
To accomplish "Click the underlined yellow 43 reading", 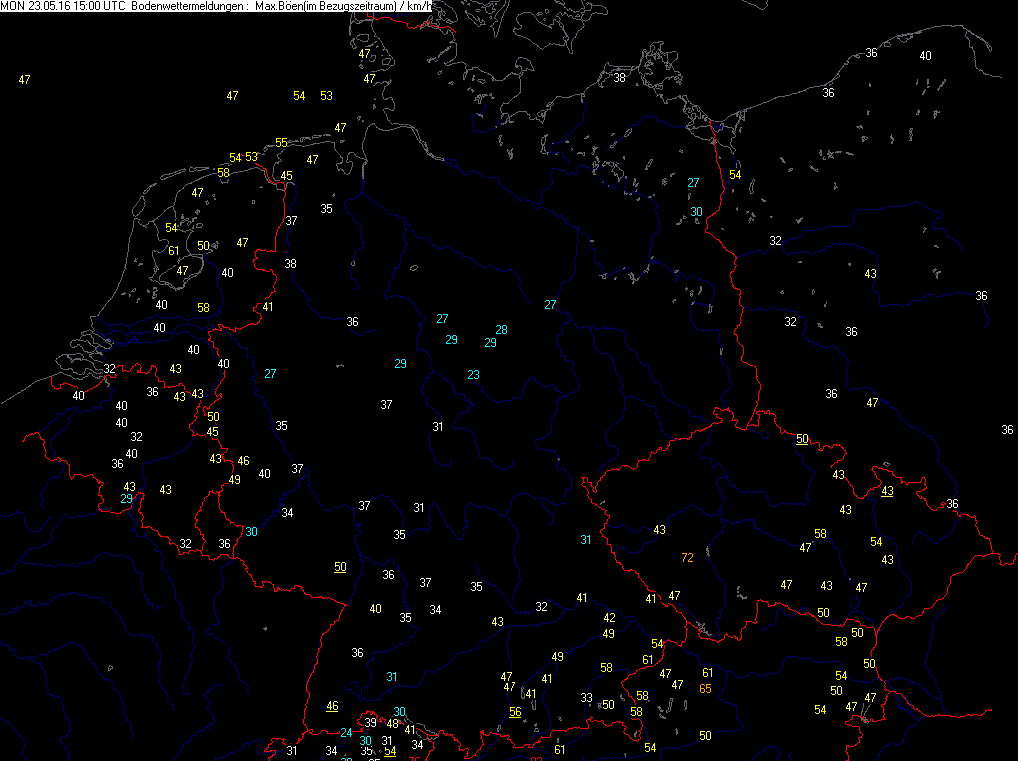I will (887, 491).
